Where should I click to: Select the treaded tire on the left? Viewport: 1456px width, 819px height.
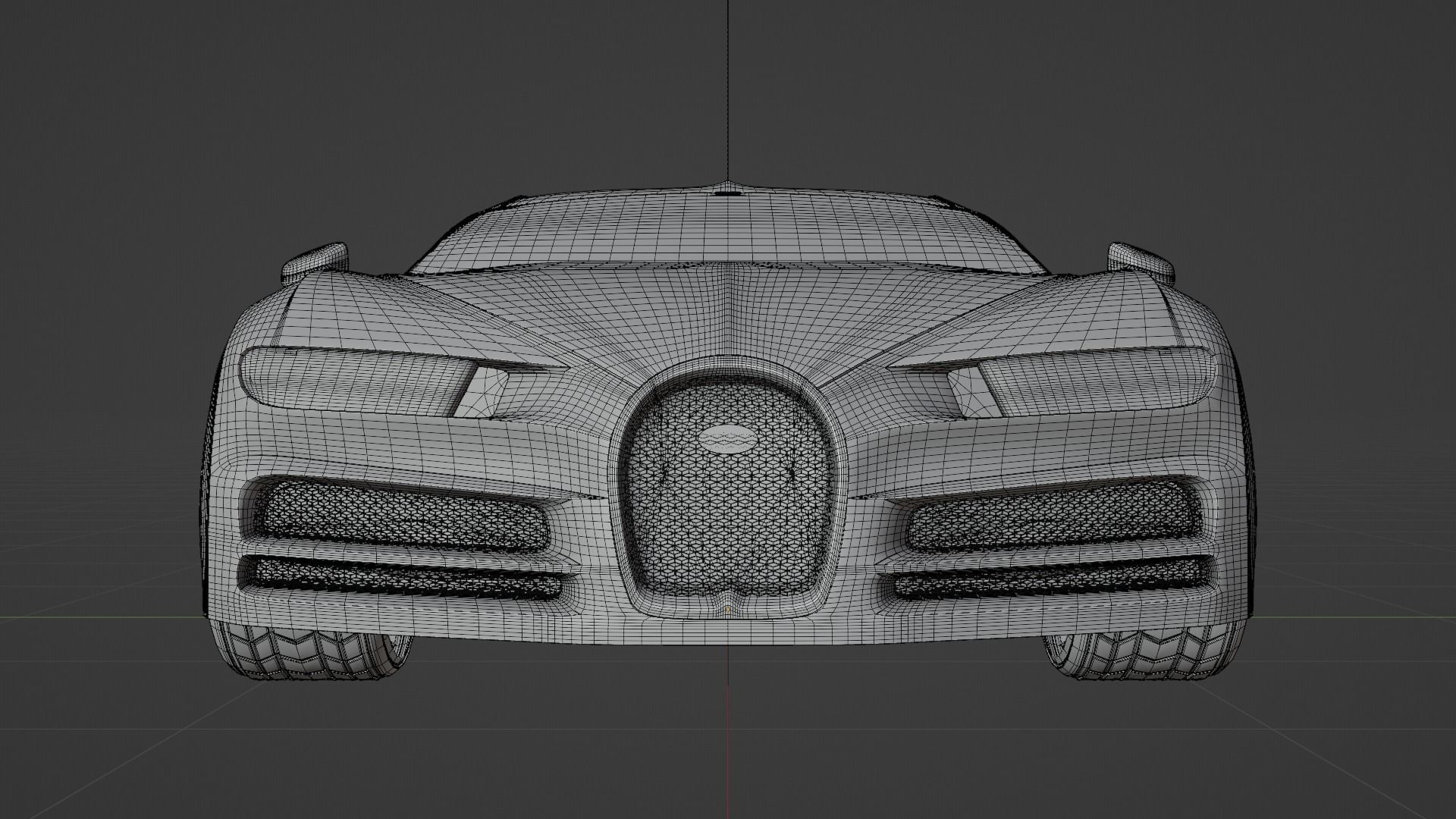(313, 650)
